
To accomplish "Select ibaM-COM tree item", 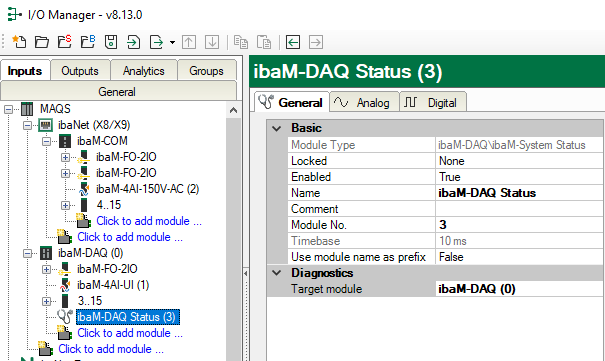I will (102, 141).
